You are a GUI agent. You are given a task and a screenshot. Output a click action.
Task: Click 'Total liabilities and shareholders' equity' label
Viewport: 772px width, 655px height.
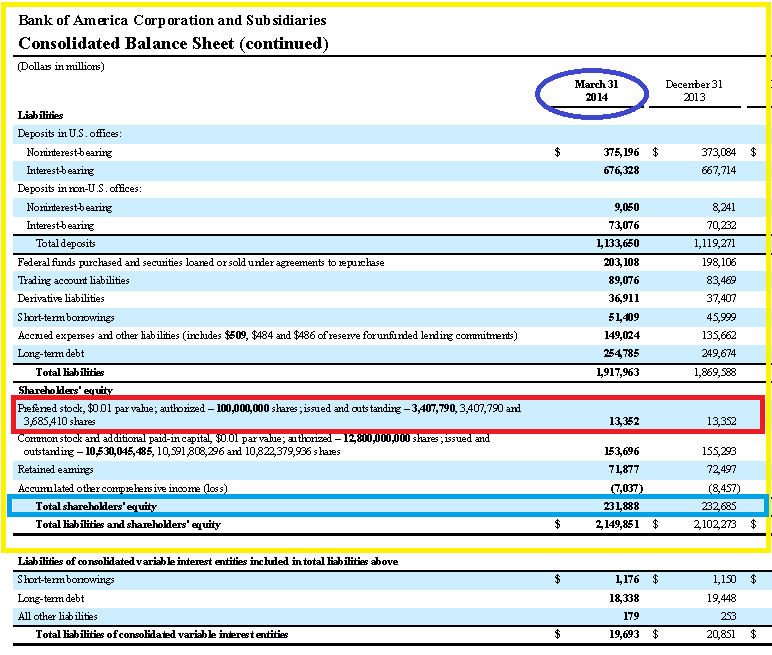[128, 524]
